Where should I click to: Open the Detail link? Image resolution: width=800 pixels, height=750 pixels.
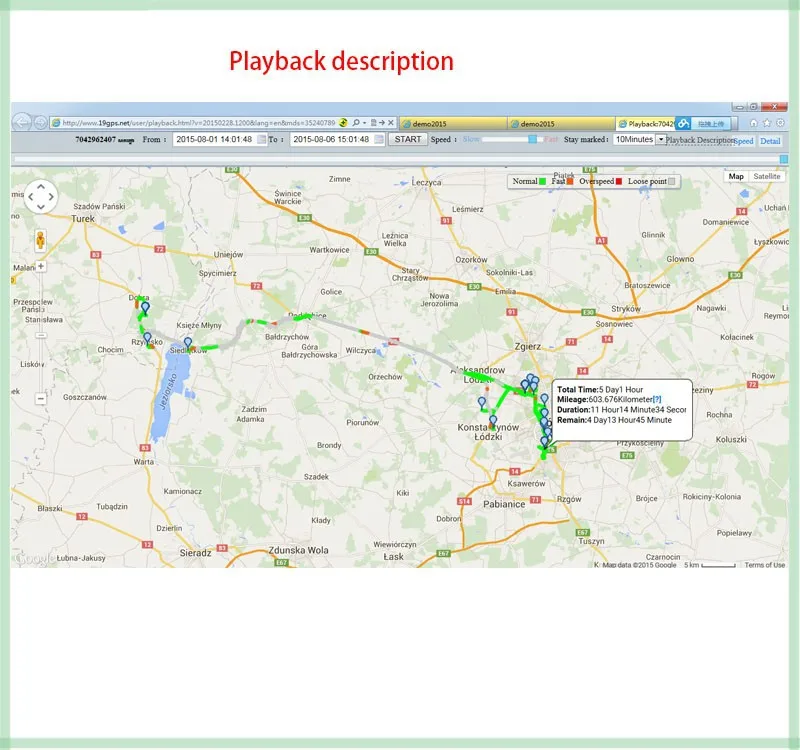tap(770, 141)
